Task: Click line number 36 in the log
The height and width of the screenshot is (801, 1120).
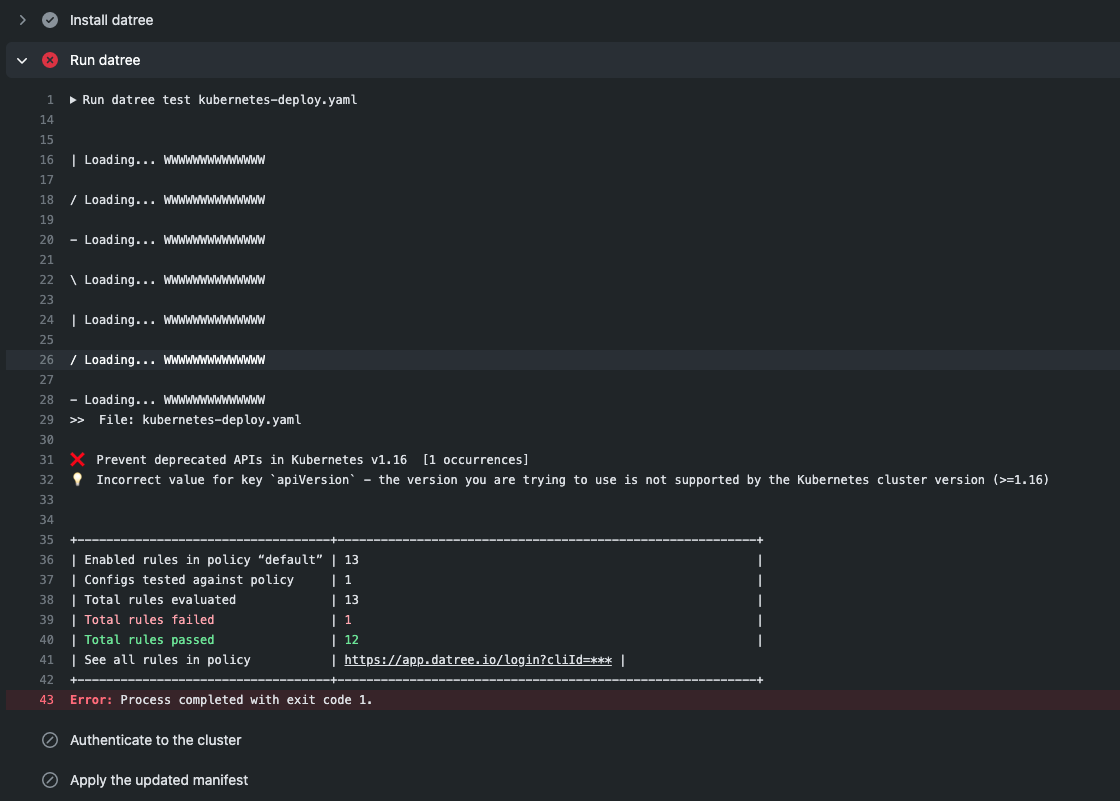Action: (46, 560)
